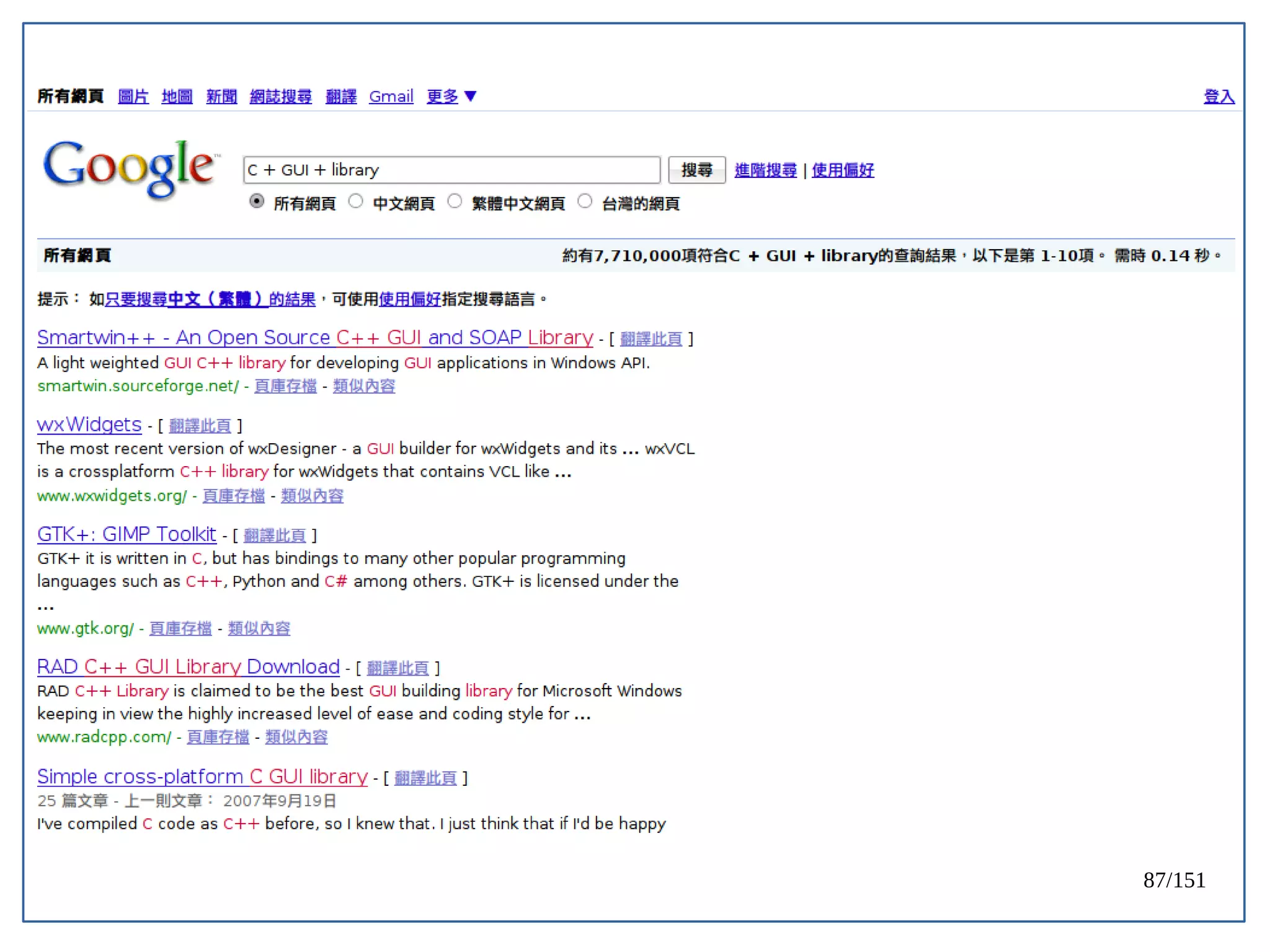This screenshot has width=1270, height=952.
Task: Click the 搜尋 search button
Action: click(696, 170)
